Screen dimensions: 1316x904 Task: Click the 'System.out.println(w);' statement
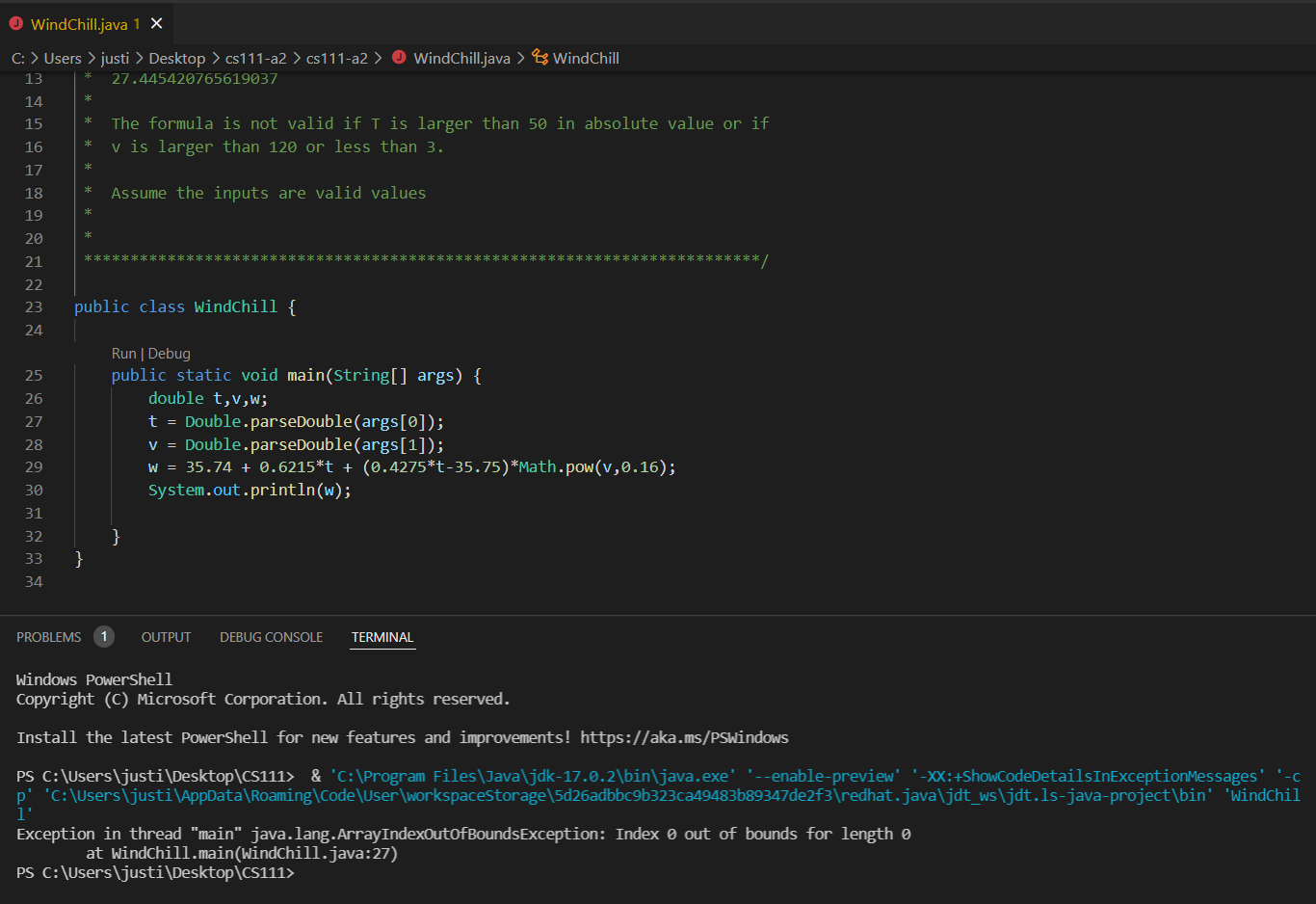click(250, 490)
